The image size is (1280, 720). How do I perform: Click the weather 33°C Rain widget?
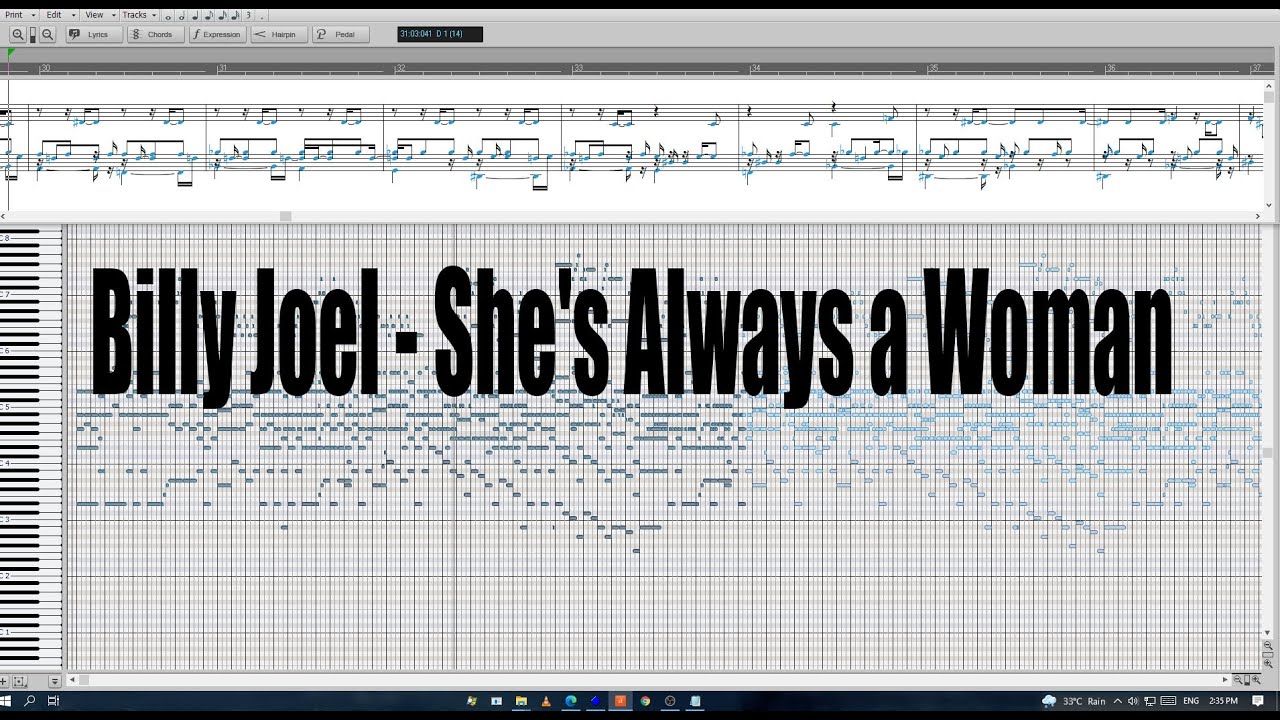click(x=1074, y=701)
